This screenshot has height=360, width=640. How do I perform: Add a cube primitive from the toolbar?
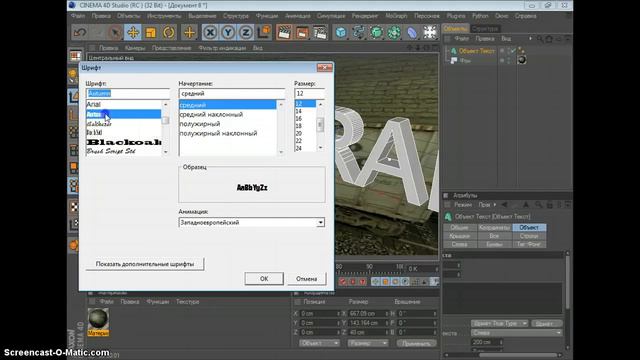click(341, 32)
